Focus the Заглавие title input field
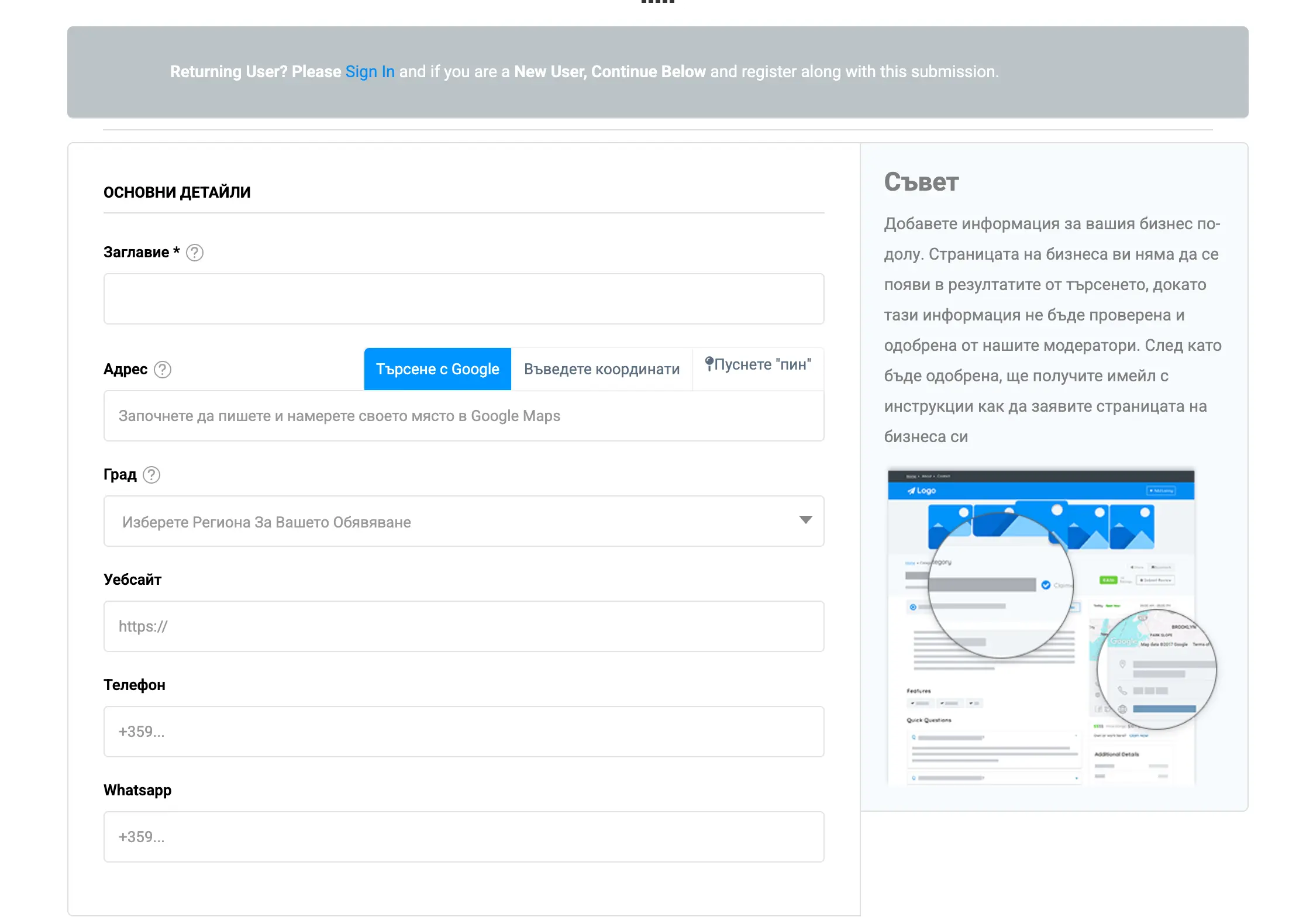 (463, 299)
